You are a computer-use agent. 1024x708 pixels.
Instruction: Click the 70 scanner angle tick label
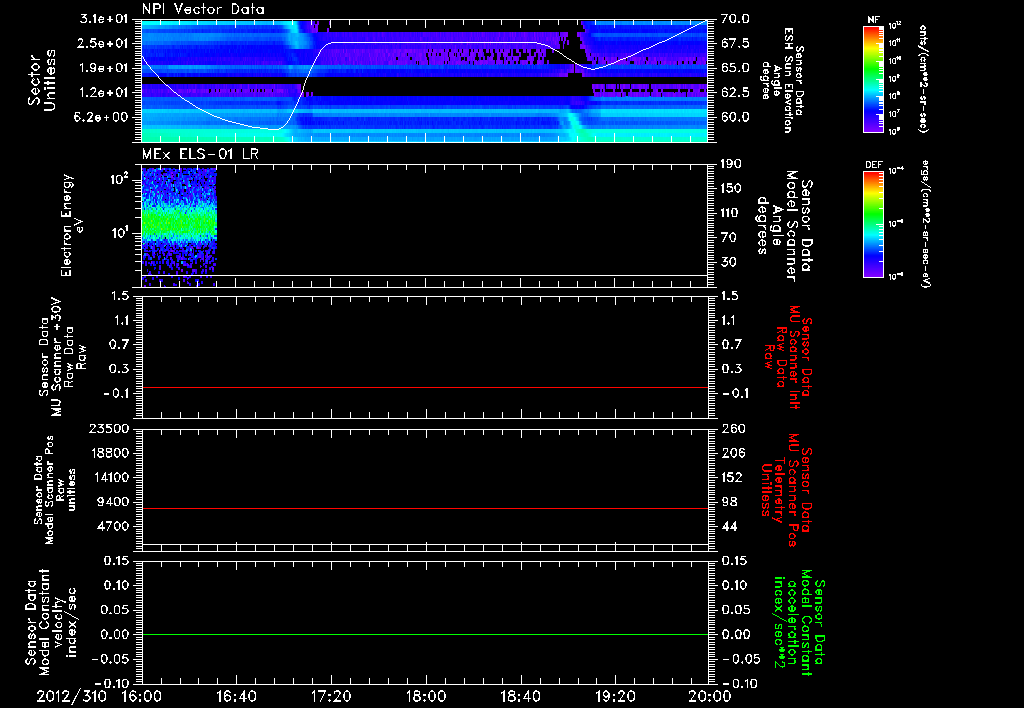coord(728,237)
